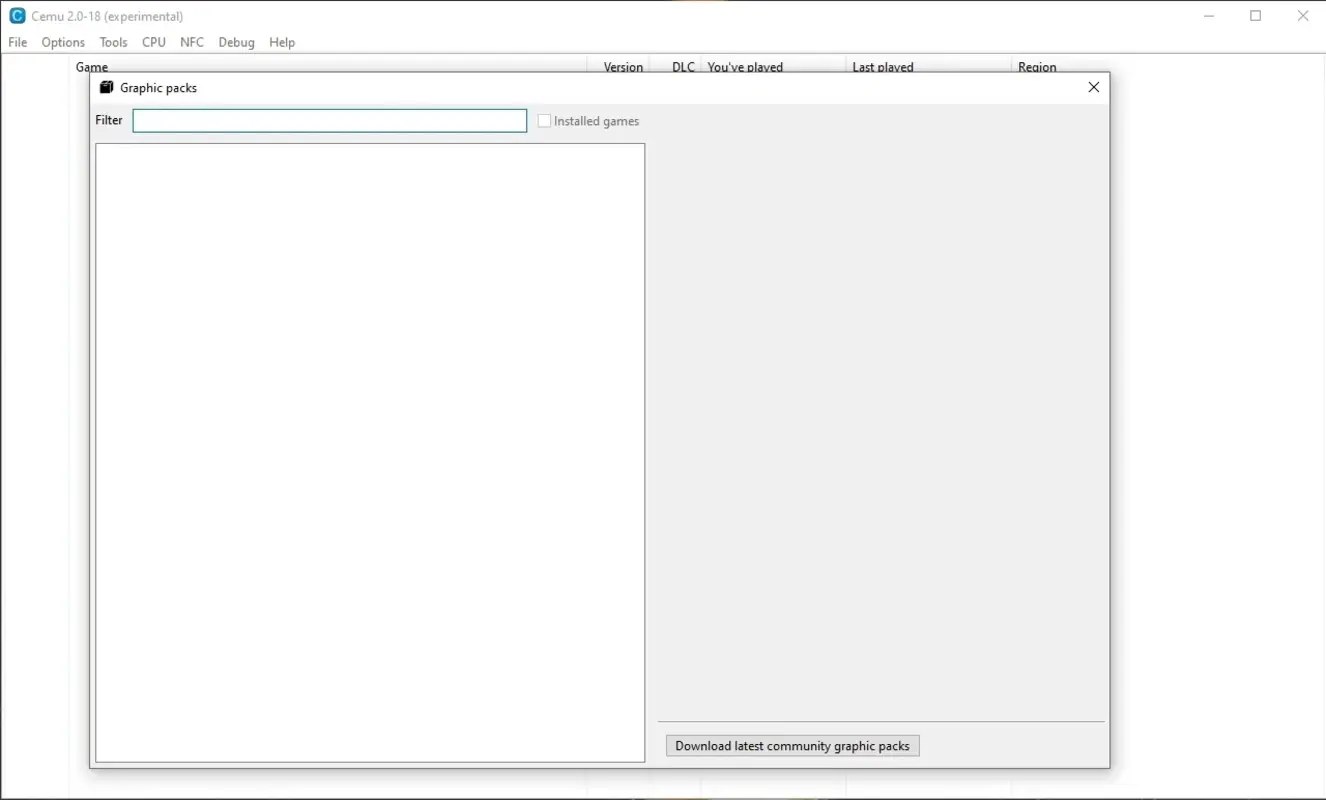Sort by the You've played column

click(x=745, y=67)
